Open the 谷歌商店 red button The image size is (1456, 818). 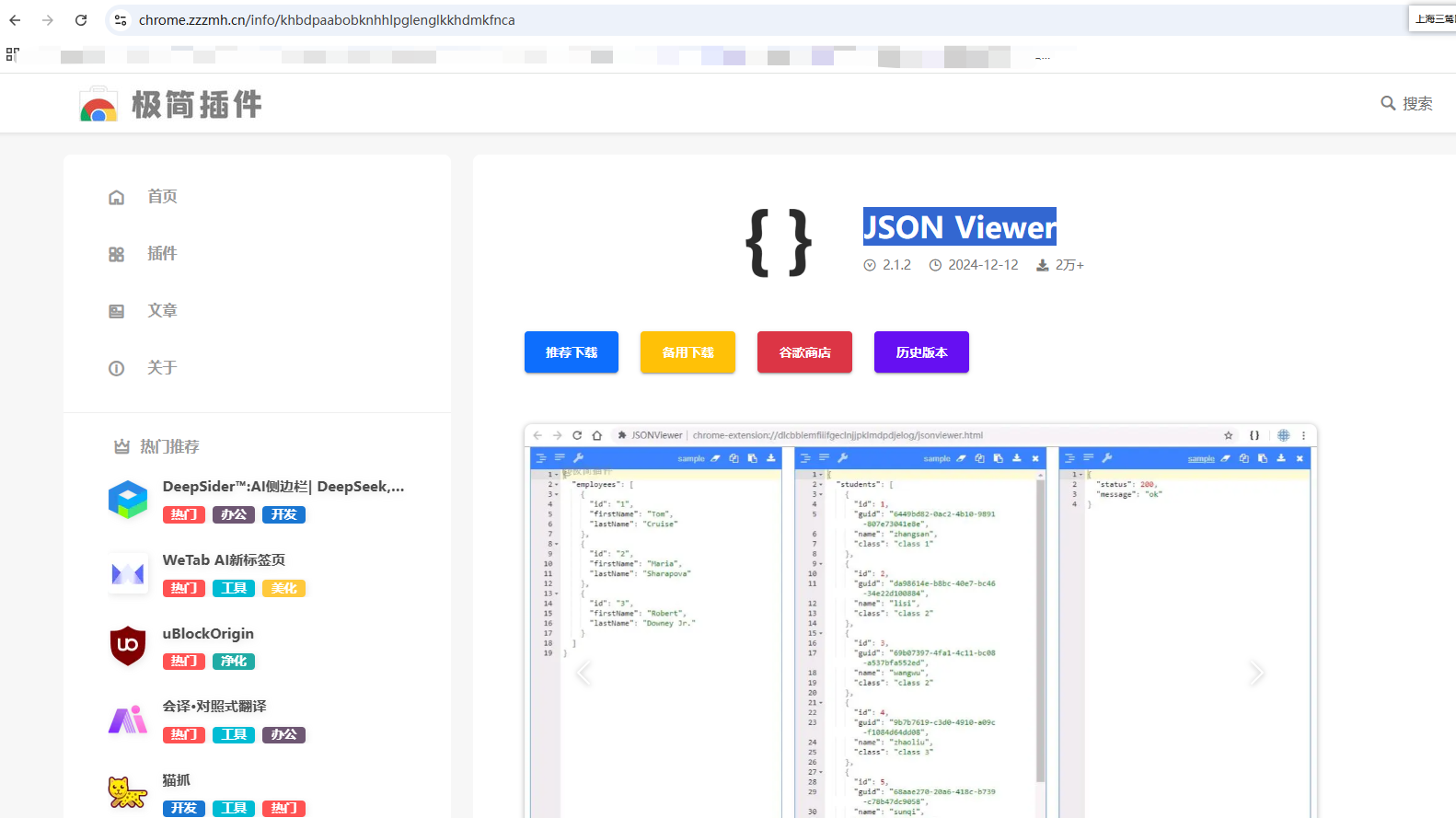point(804,352)
